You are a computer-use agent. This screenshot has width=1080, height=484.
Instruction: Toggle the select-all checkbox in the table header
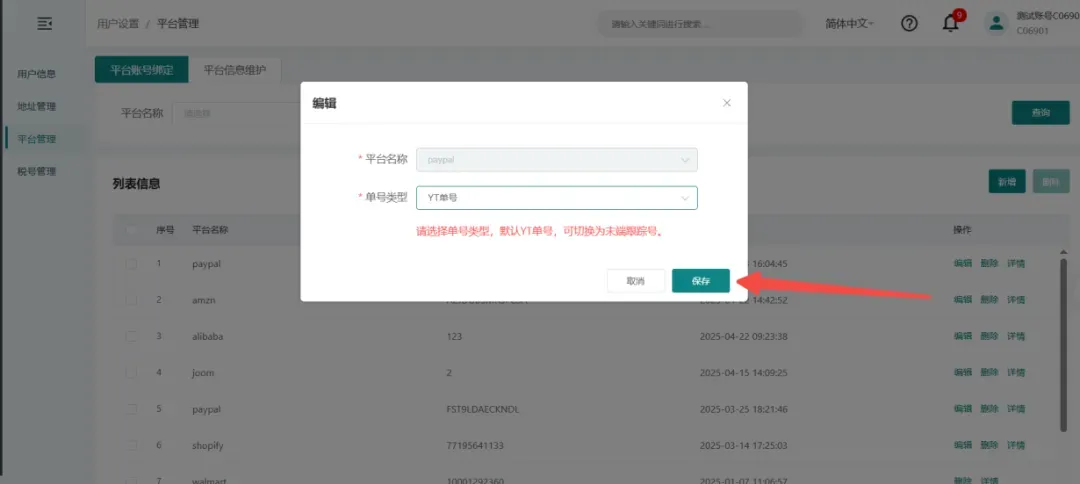click(131, 230)
